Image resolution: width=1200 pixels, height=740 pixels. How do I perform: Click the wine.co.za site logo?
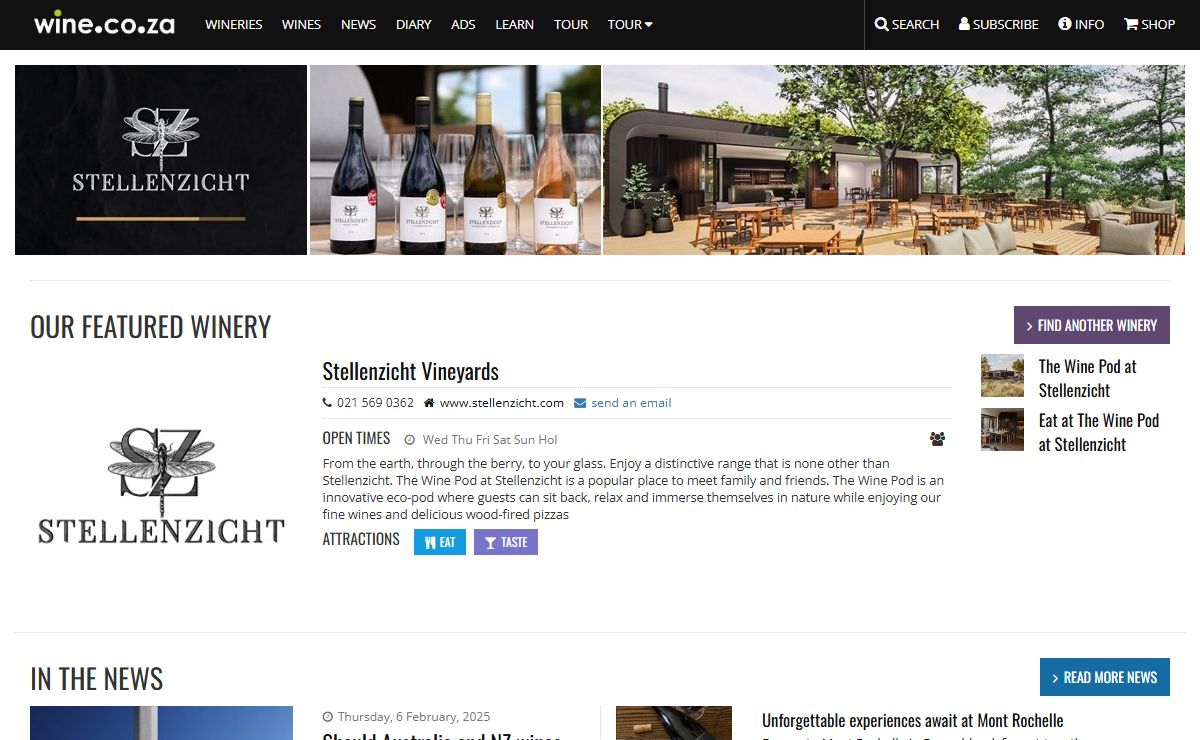click(x=104, y=23)
